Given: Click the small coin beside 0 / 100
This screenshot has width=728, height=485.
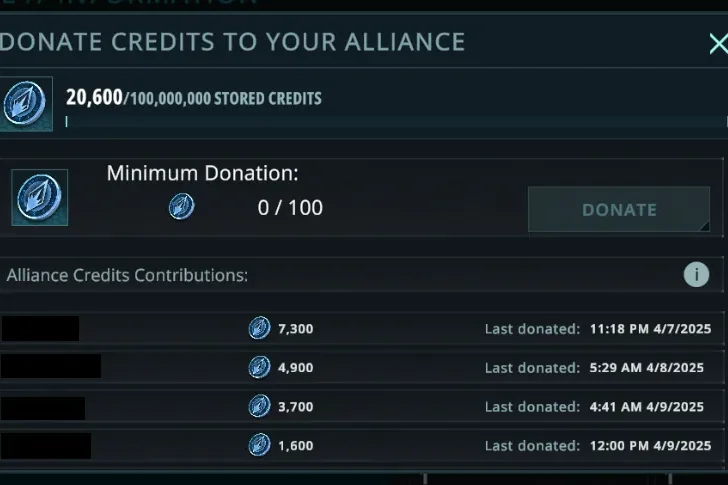Looking at the screenshot, I should [181, 208].
